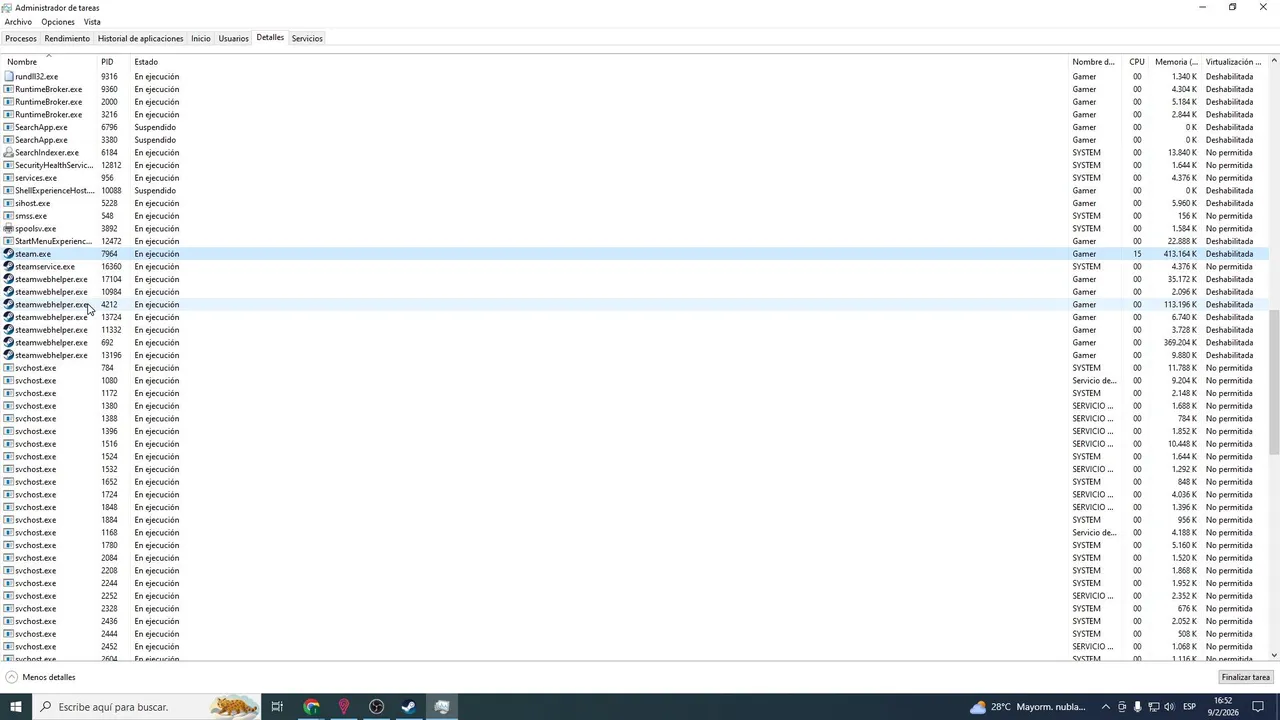Sort by the Virtualización column header
Image resolution: width=1280 pixels, height=720 pixels.
[x=1235, y=62]
